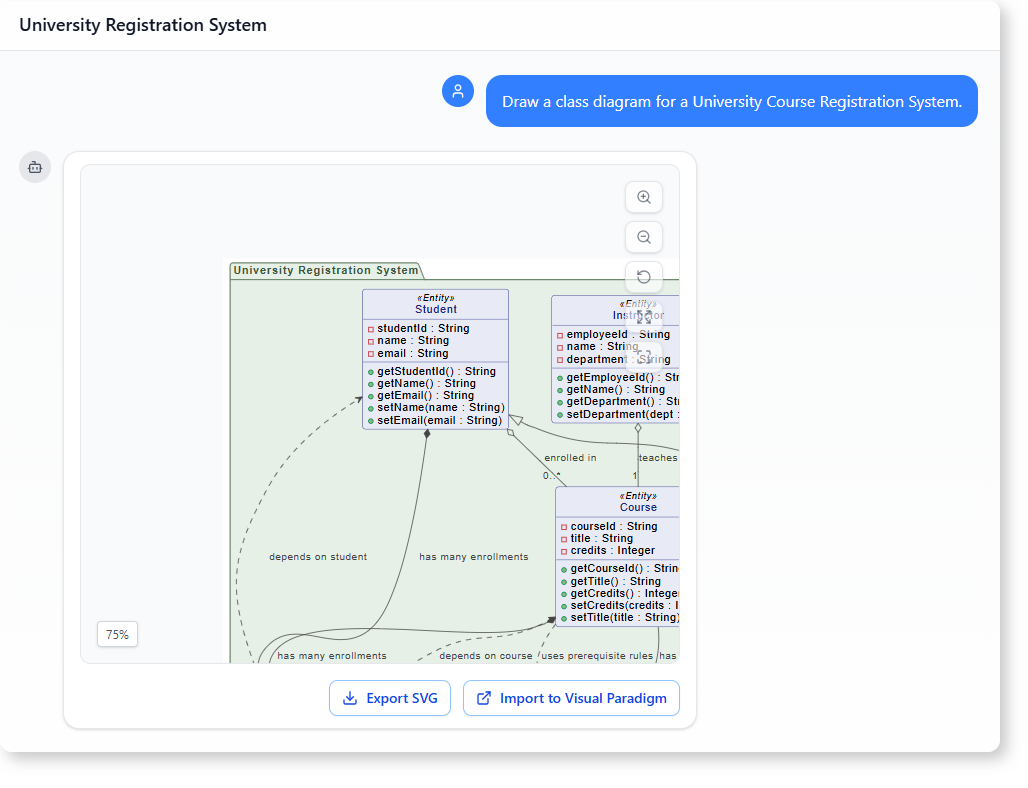Screen dimensions: 1028x788
Task: Click the 'depends on student' label
Action: click(318, 557)
